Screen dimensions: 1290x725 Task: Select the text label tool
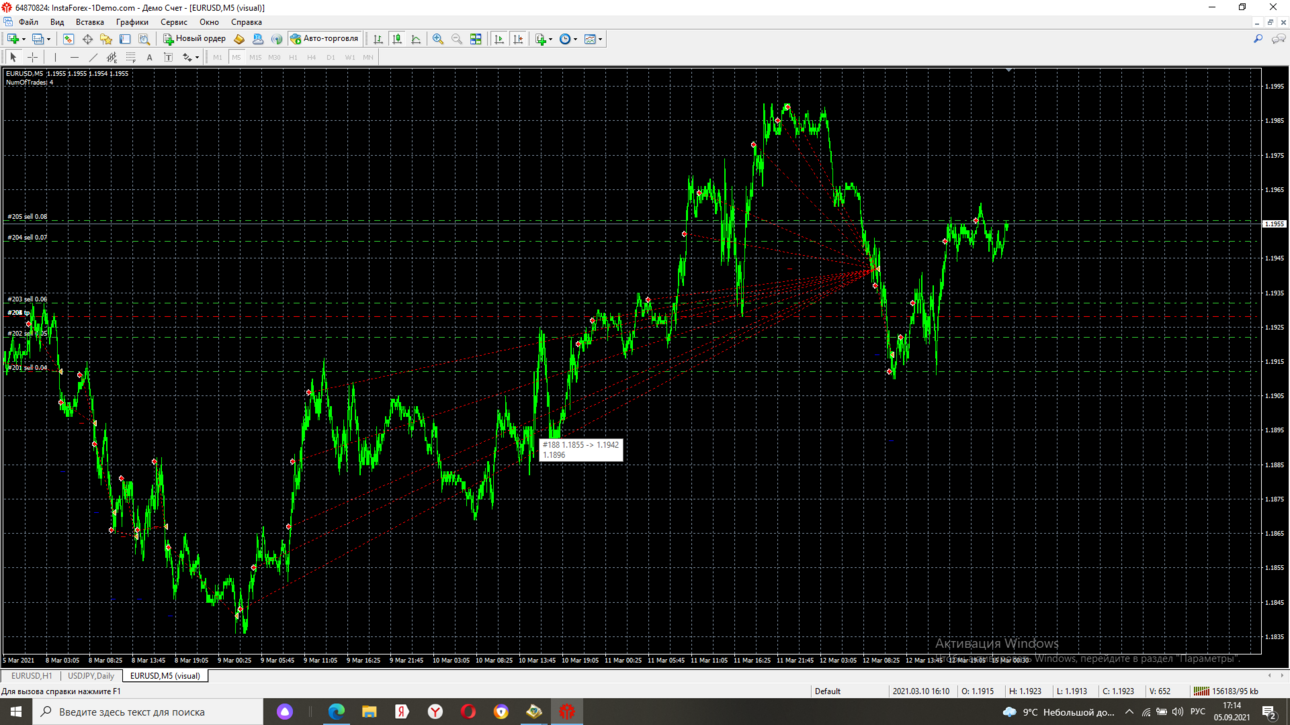click(x=169, y=57)
